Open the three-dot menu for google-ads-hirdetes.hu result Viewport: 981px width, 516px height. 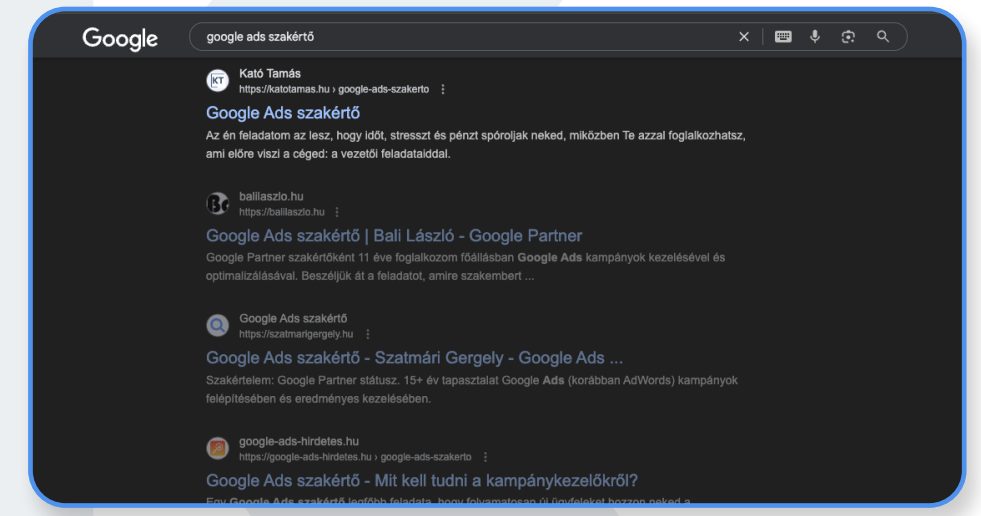coord(485,457)
